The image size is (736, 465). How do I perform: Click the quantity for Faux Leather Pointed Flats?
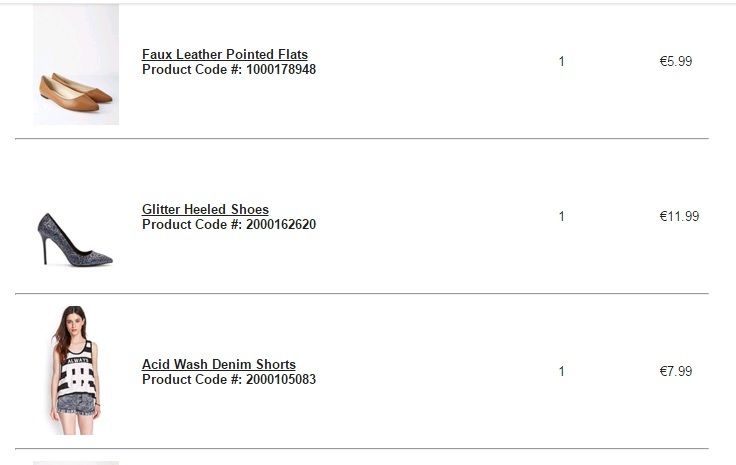(x=561, y=61)
